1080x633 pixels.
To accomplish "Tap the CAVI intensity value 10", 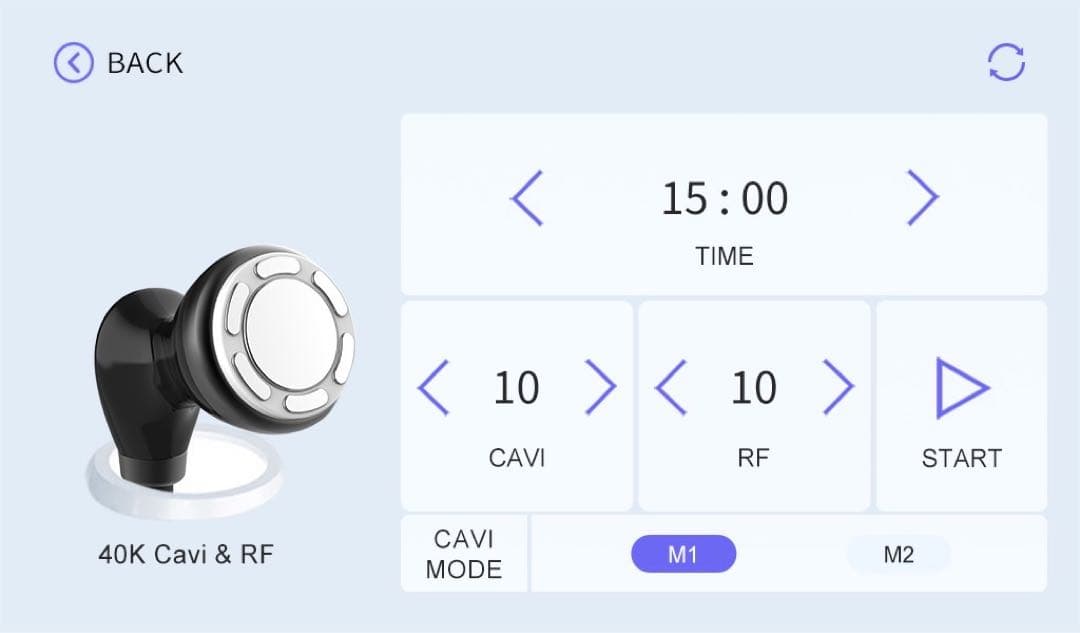I will click(x=516, y=388).
